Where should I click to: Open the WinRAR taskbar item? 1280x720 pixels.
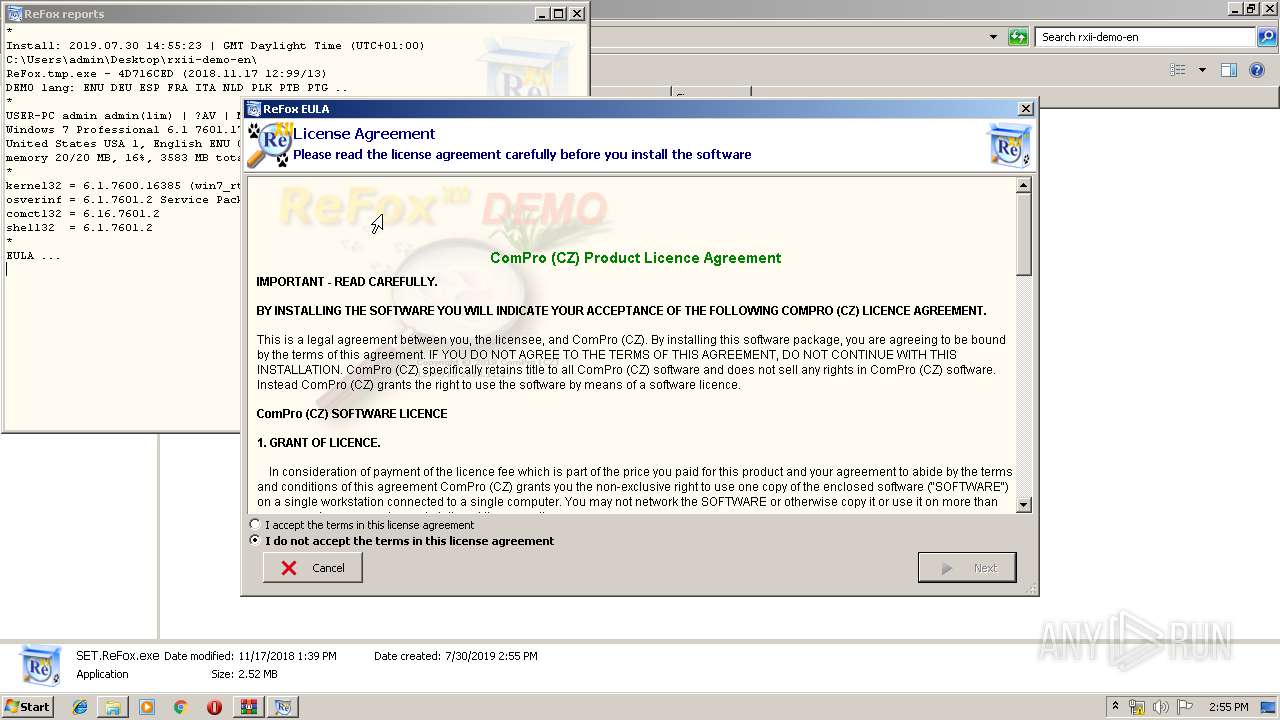[248, 707]
